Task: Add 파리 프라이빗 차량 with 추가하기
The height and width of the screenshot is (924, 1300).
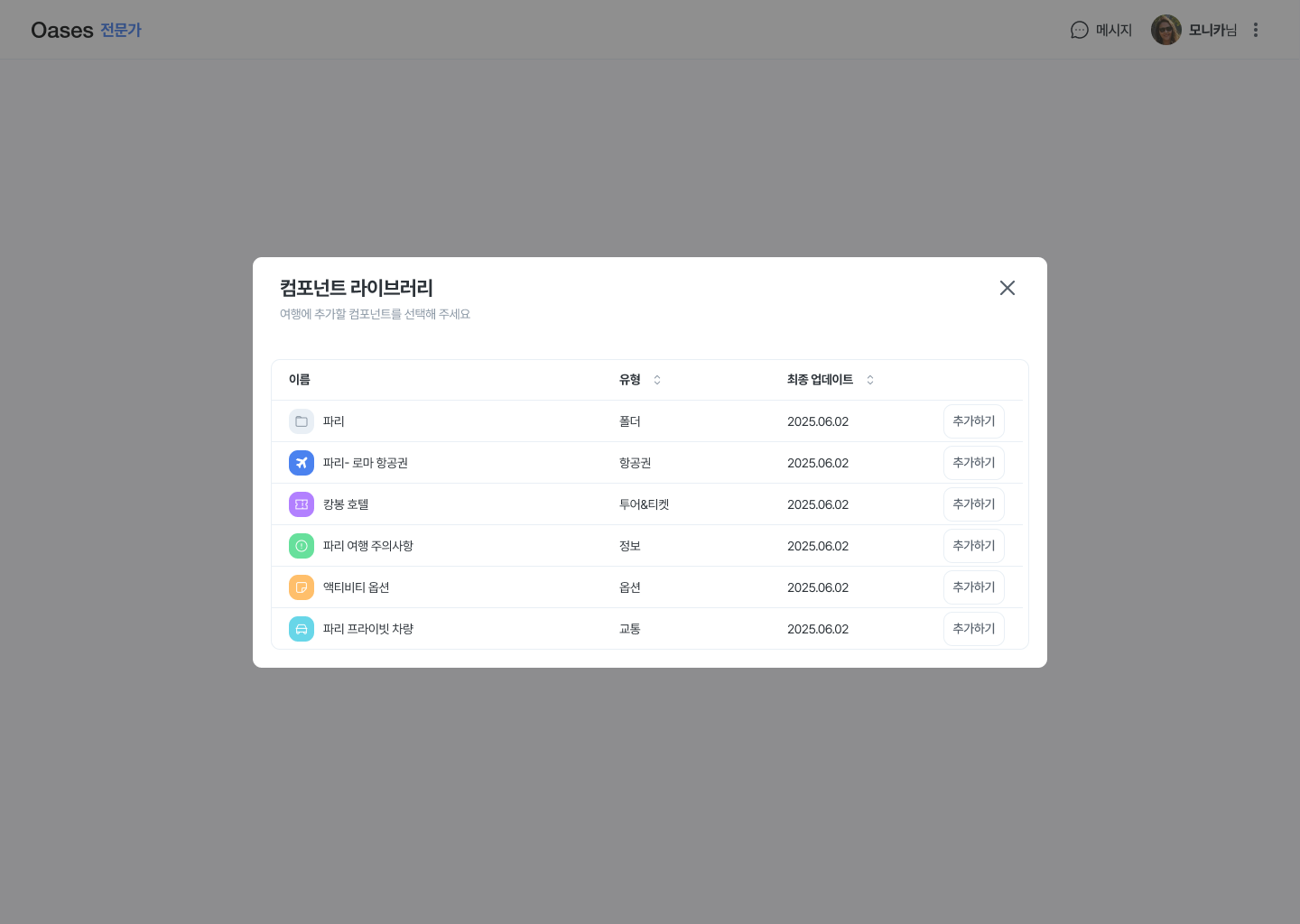Action: [x=973, y=629]
